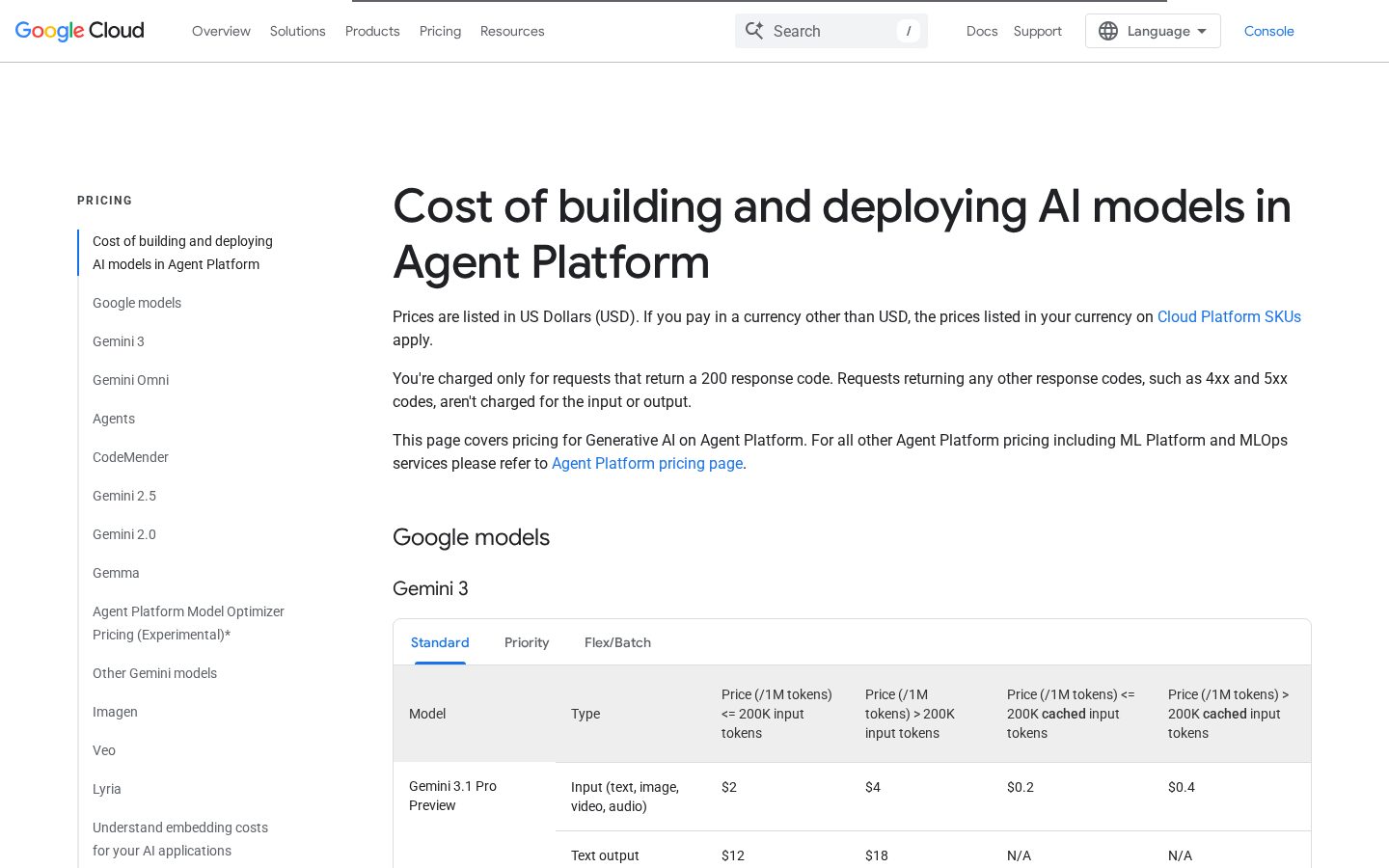This screenshot has width=1389, height=868.
Task: Expand the Language dropdown arrow
Action: 1202,31
